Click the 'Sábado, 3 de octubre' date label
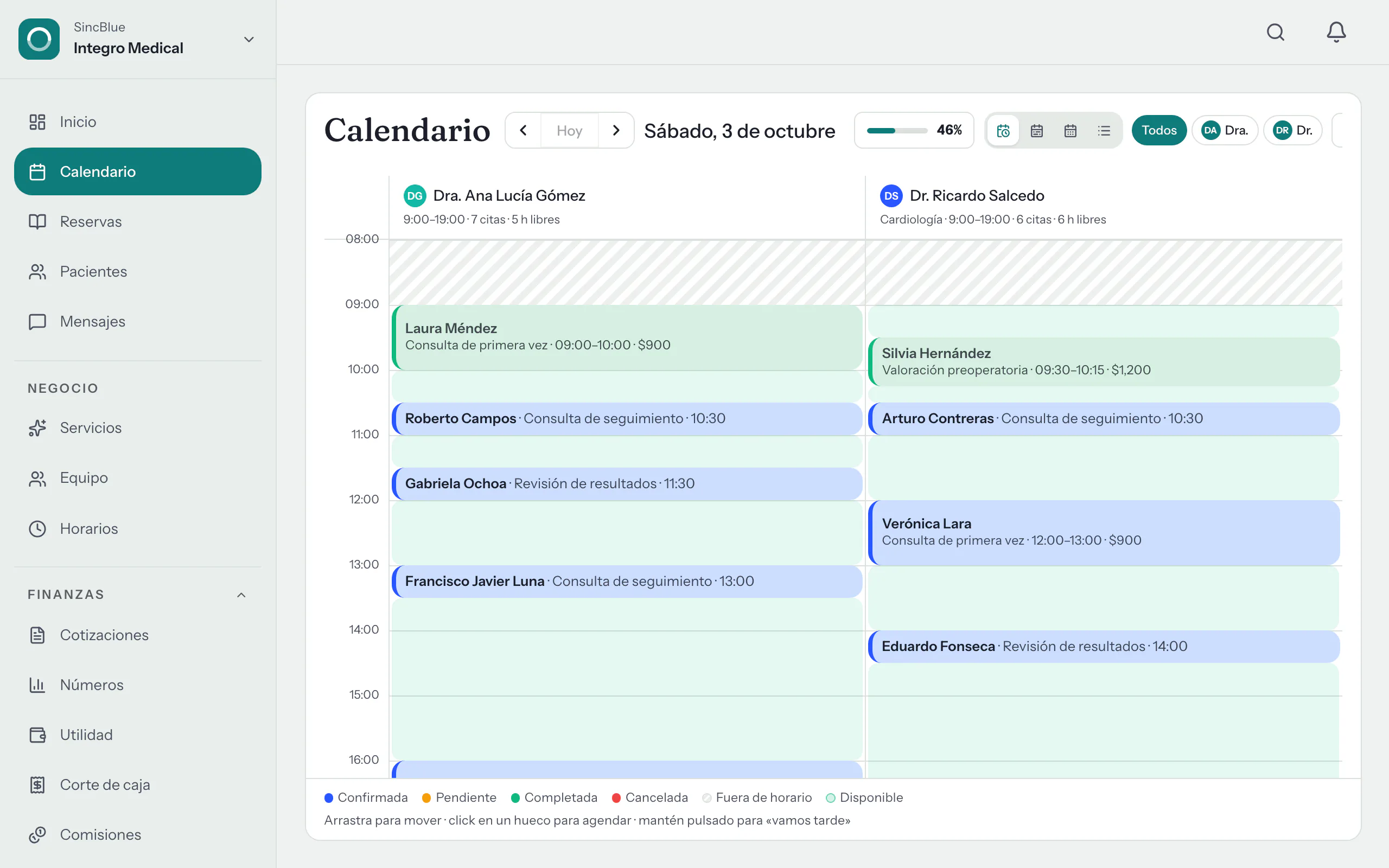1389x868 pixels. click(740, 131)
